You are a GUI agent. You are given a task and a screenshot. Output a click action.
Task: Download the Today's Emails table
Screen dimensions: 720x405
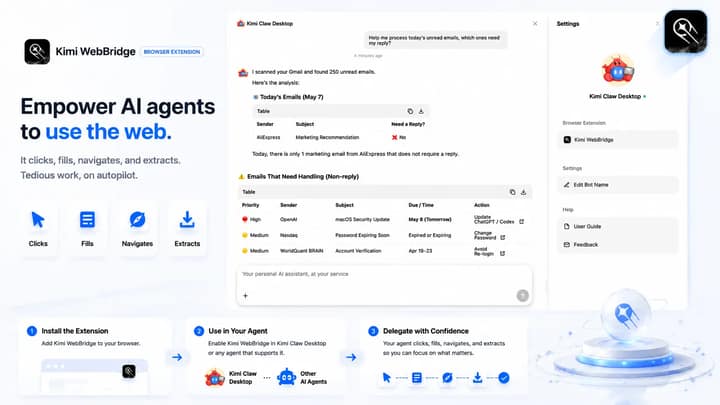pyautogui.click(x=421, y=111)
